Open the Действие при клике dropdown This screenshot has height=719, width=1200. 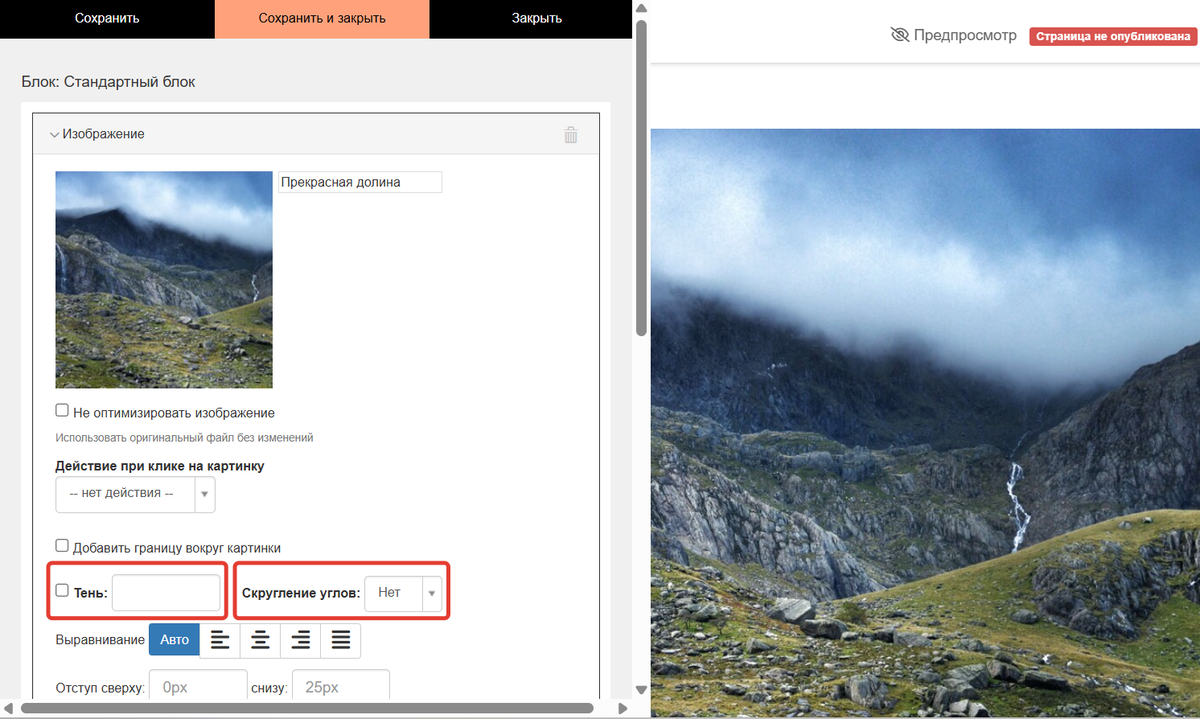point(135,493)
